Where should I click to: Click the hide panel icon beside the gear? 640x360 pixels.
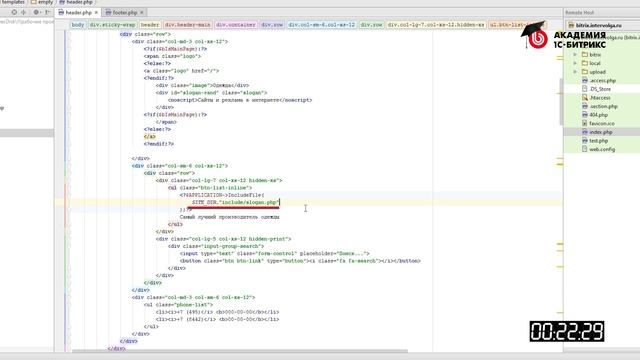[47, 13]
